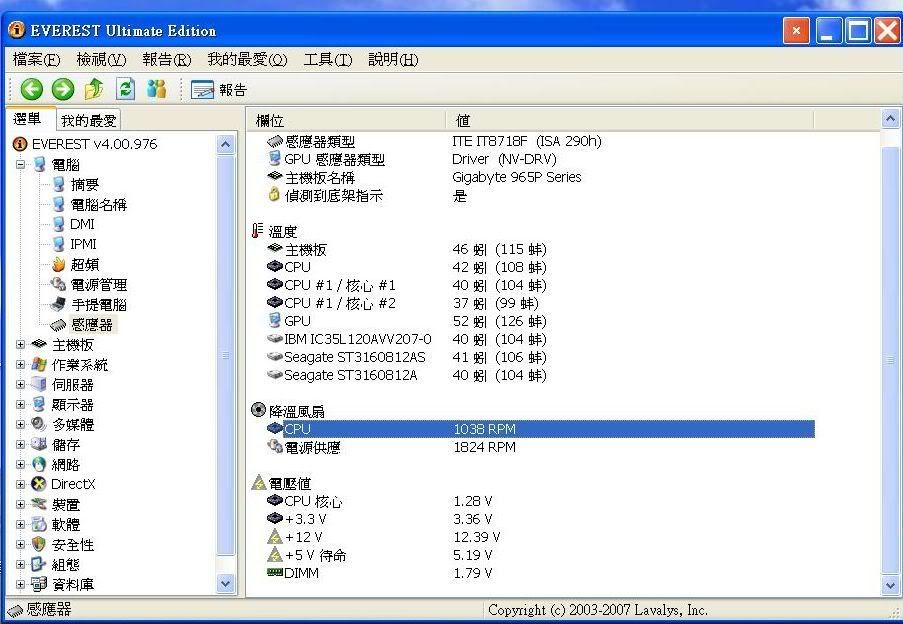The image size is (903, 624).
Task: Expand the 顯示器 tree node
Action: [21, 405]
